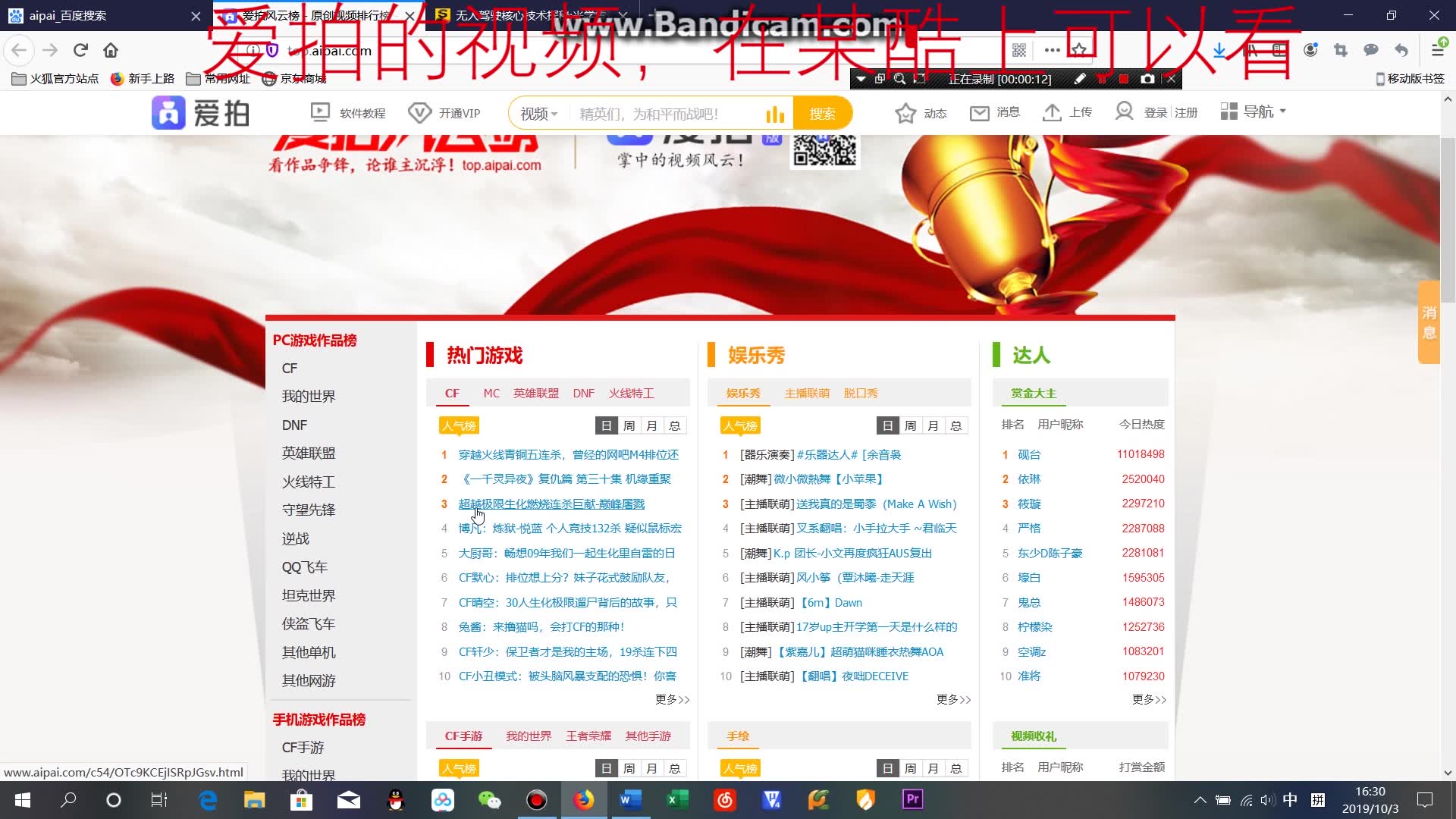Click the Aipai logo icon

pos(168,113)
